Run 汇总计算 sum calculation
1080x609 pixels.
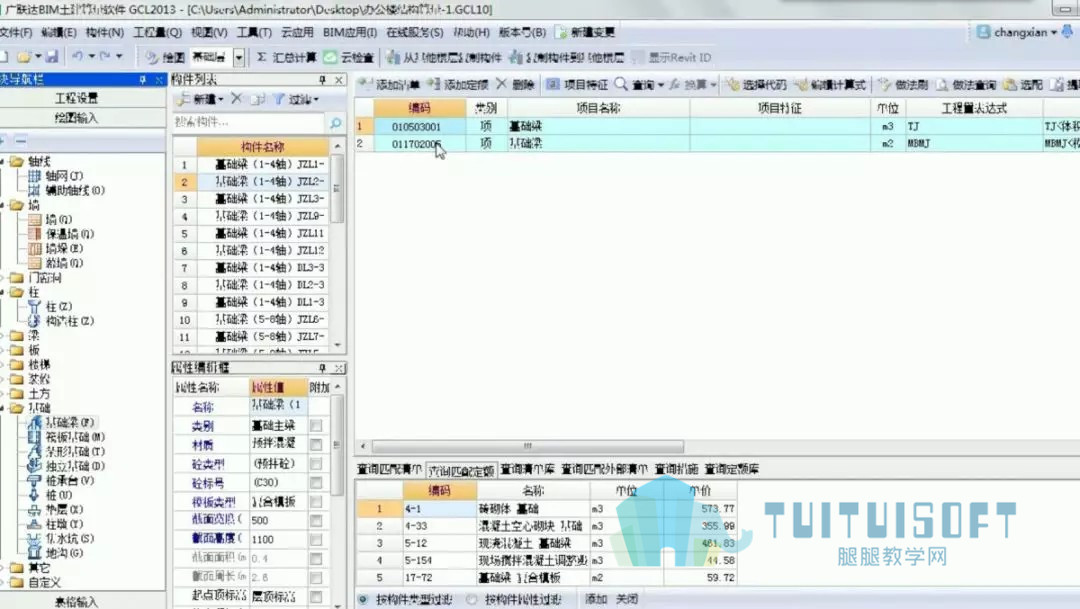[286, 57]
